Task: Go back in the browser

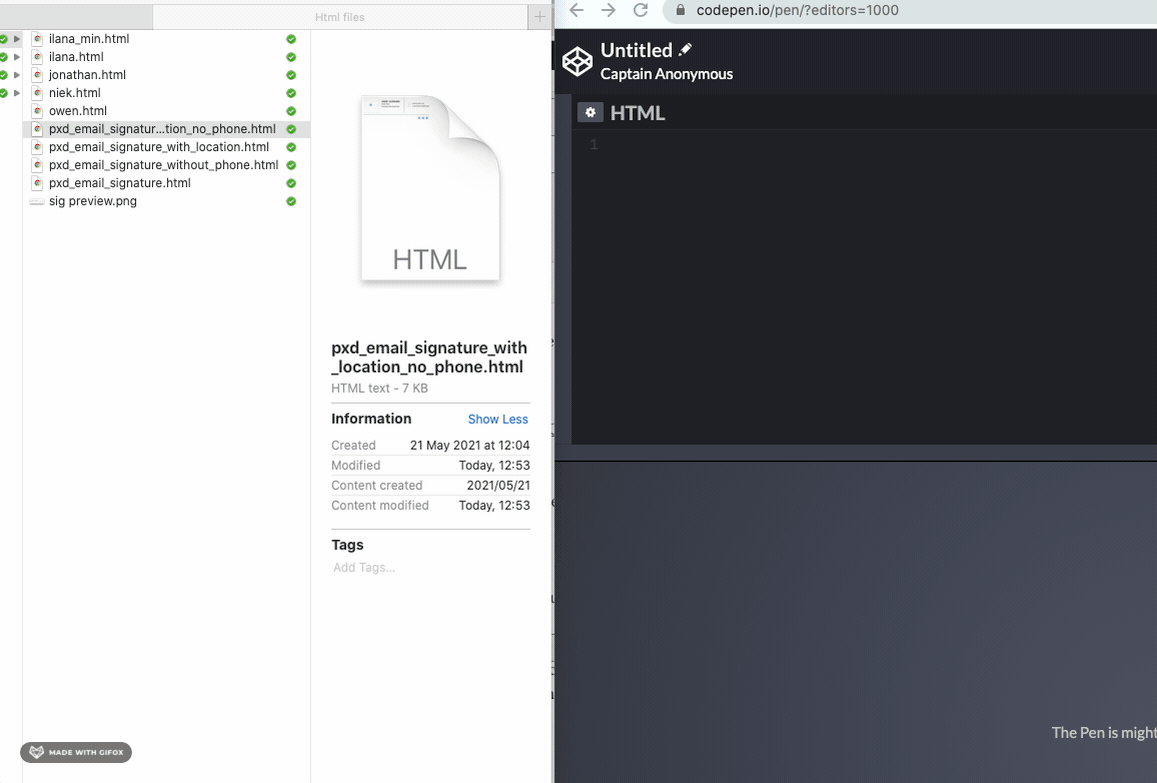Action: click(576, 10)
